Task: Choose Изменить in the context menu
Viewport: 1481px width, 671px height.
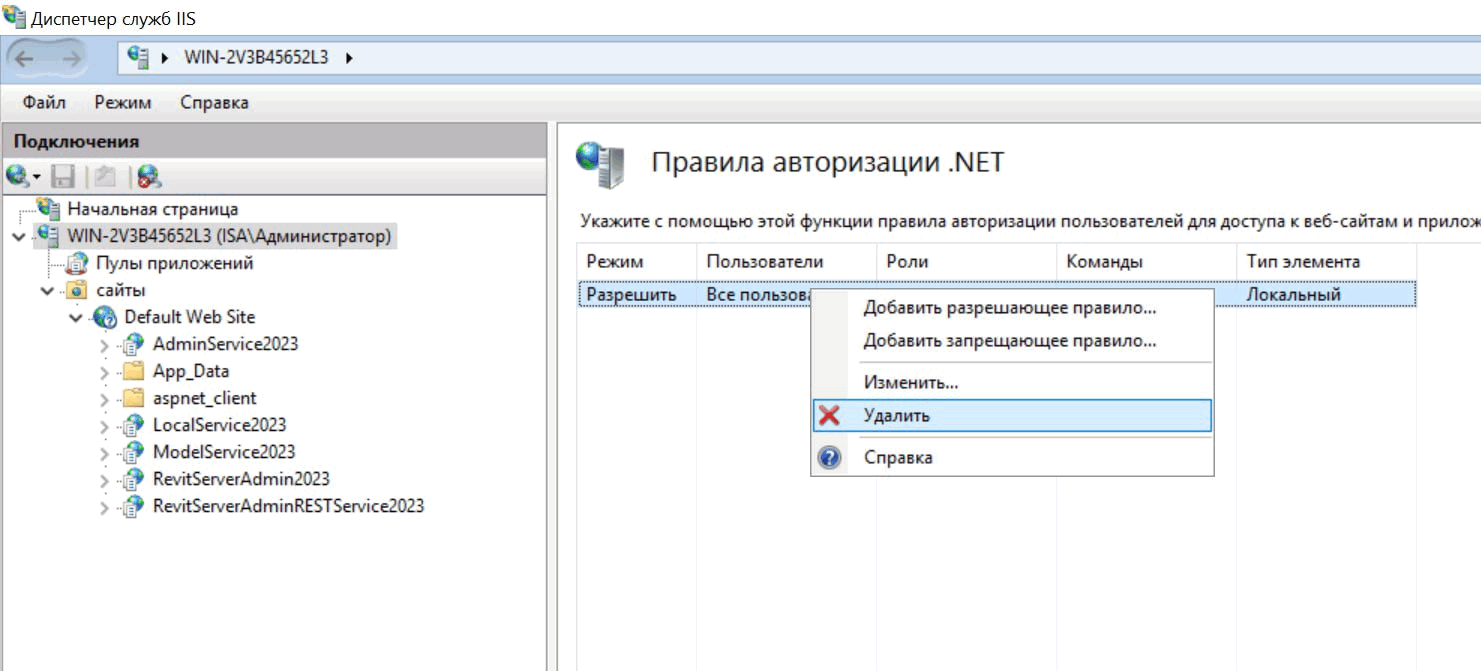Action: [910, 383]
